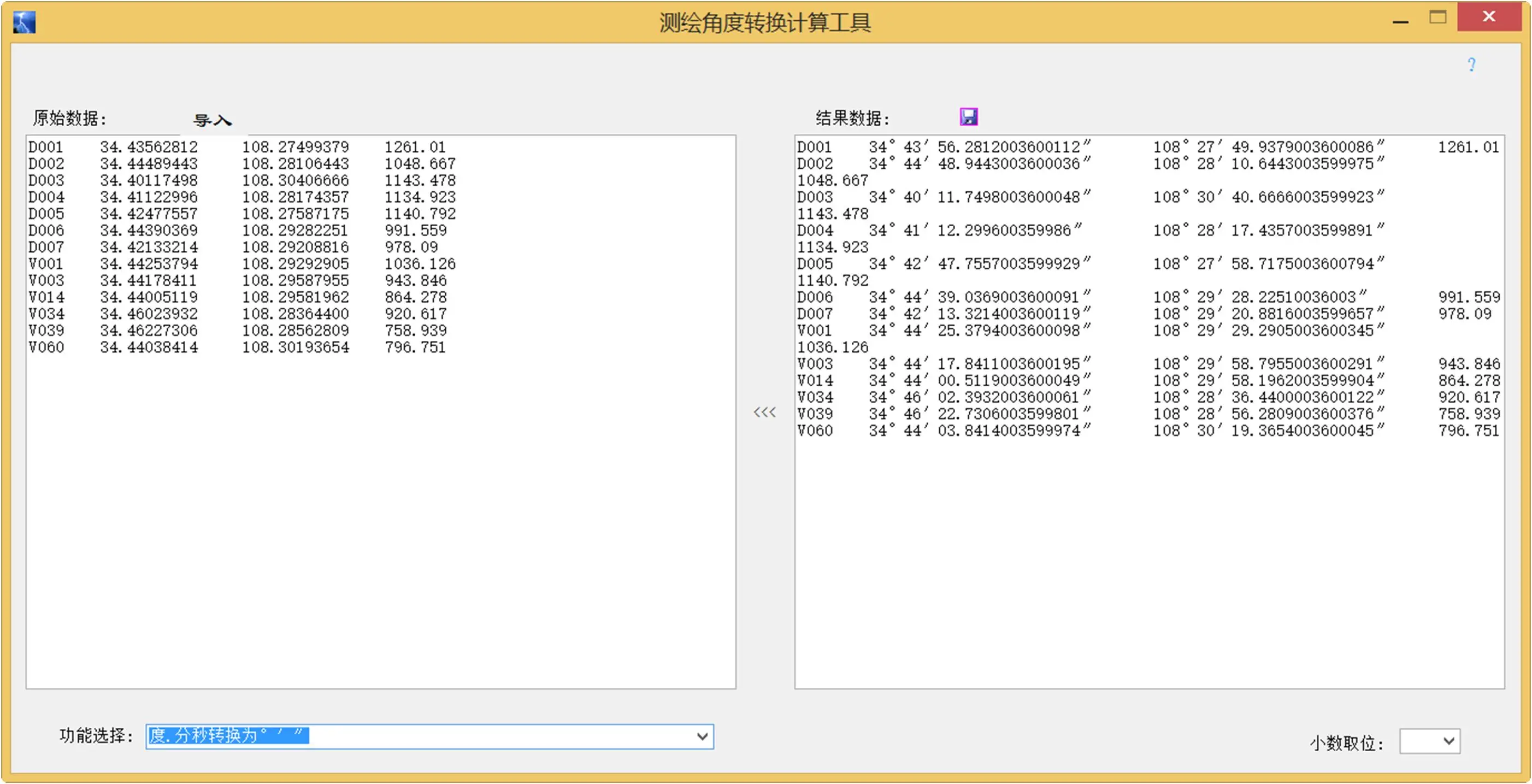Click selected text 度.分秒转换为° ′ ″ in combo box
The image size is (1532, 784).
228,735
